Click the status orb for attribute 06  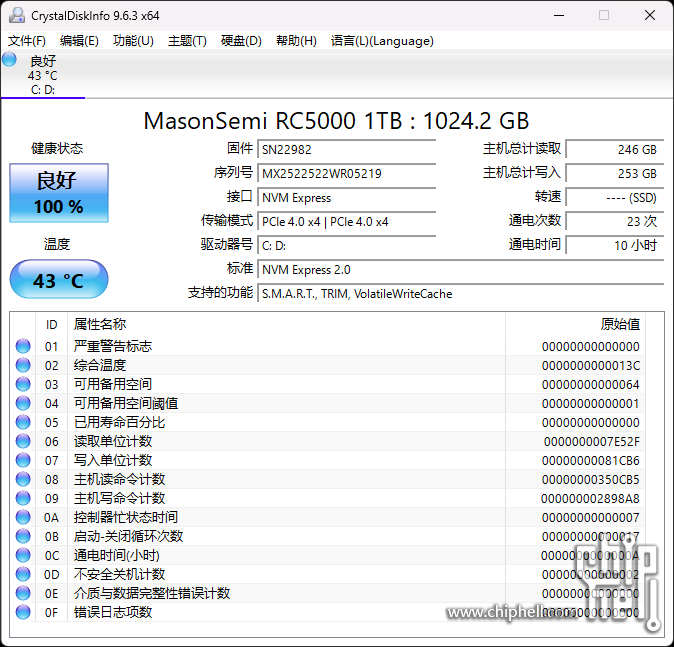point(23,441)
